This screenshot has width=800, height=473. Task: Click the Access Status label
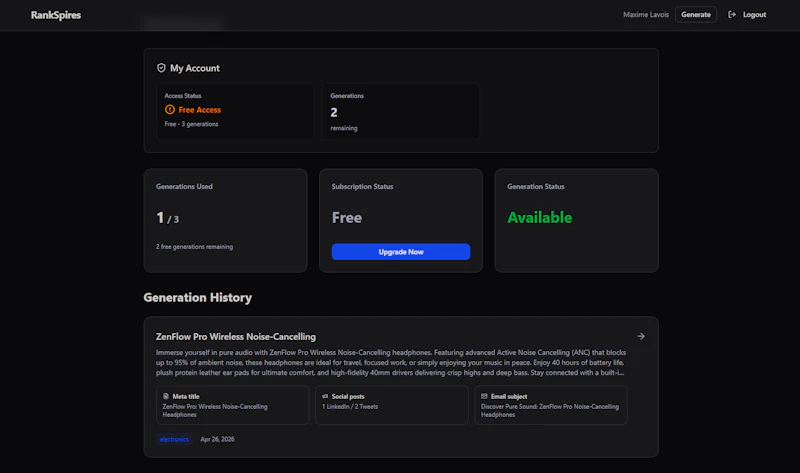(183, 96)
